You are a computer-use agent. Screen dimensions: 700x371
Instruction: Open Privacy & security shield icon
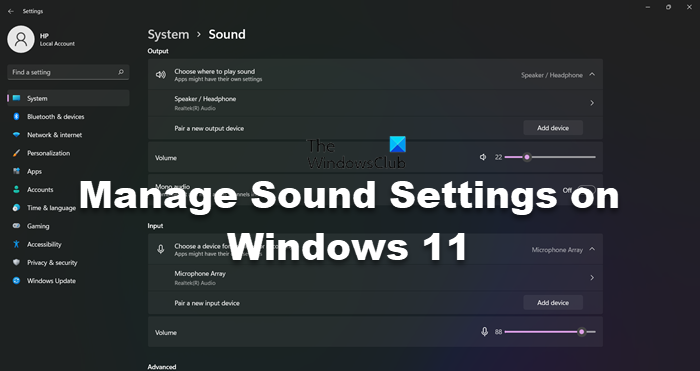tap(17, 263)
